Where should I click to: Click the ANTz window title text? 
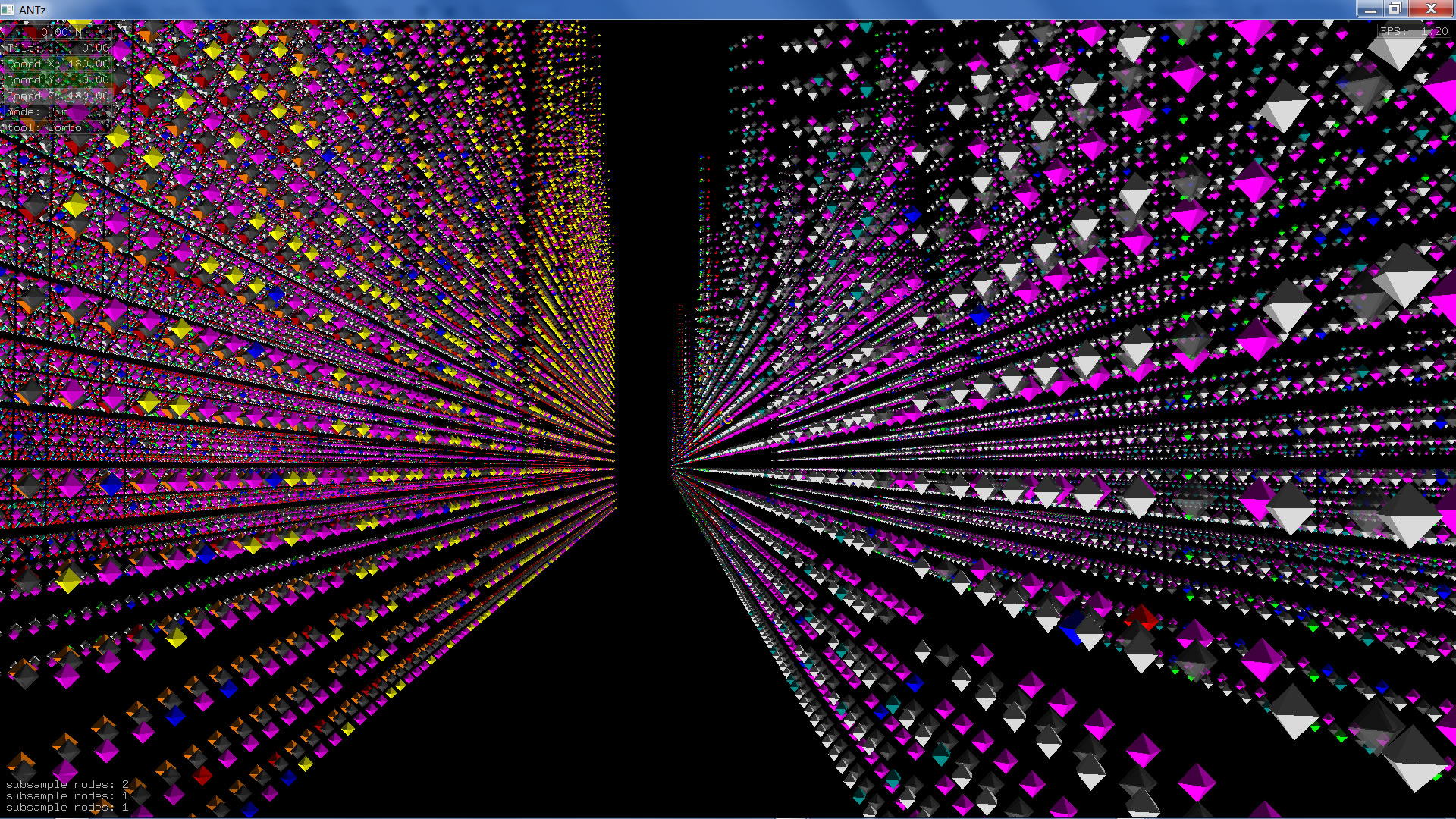[33, 9]
